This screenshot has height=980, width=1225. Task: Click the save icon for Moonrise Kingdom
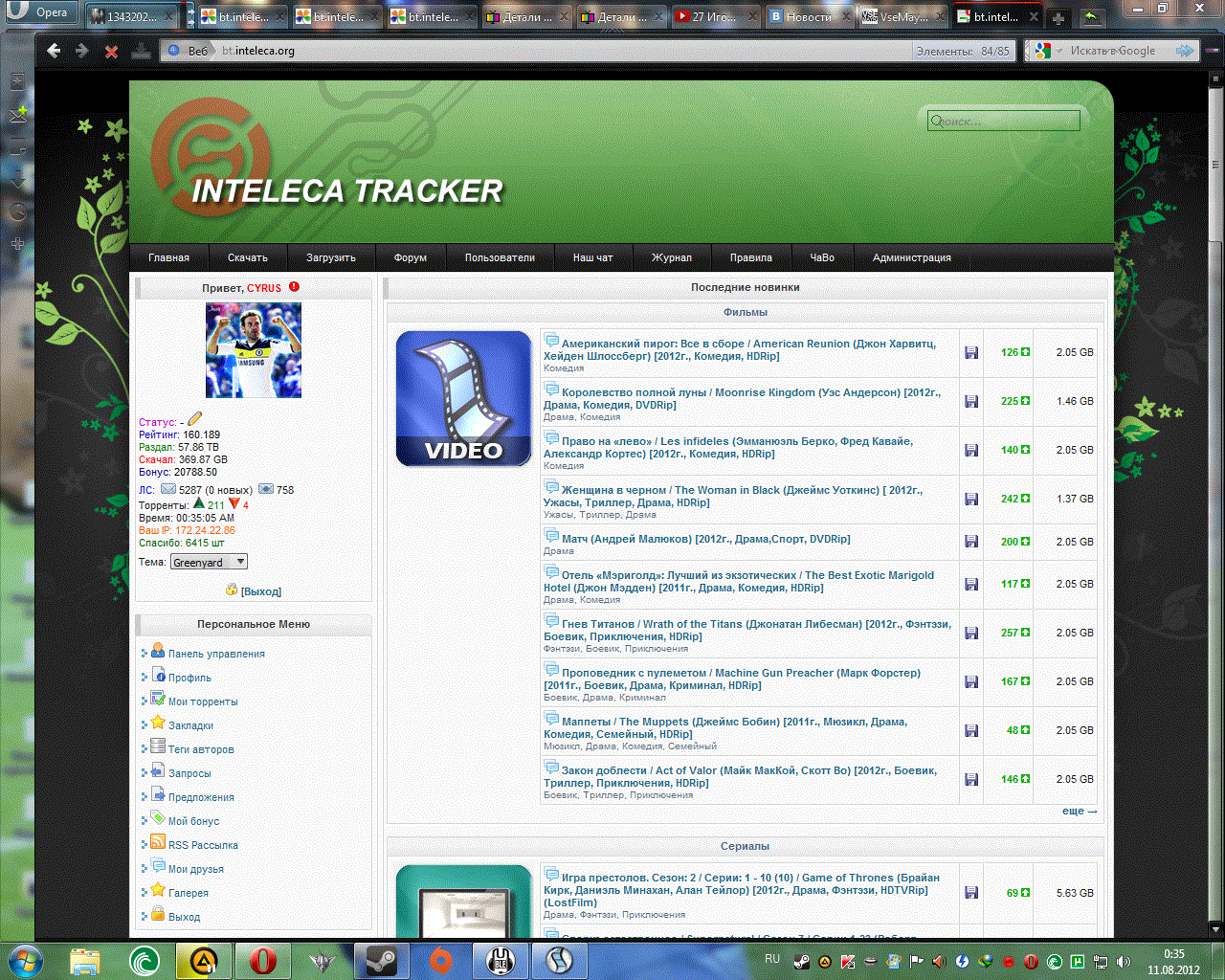click(x=971, y=402)
